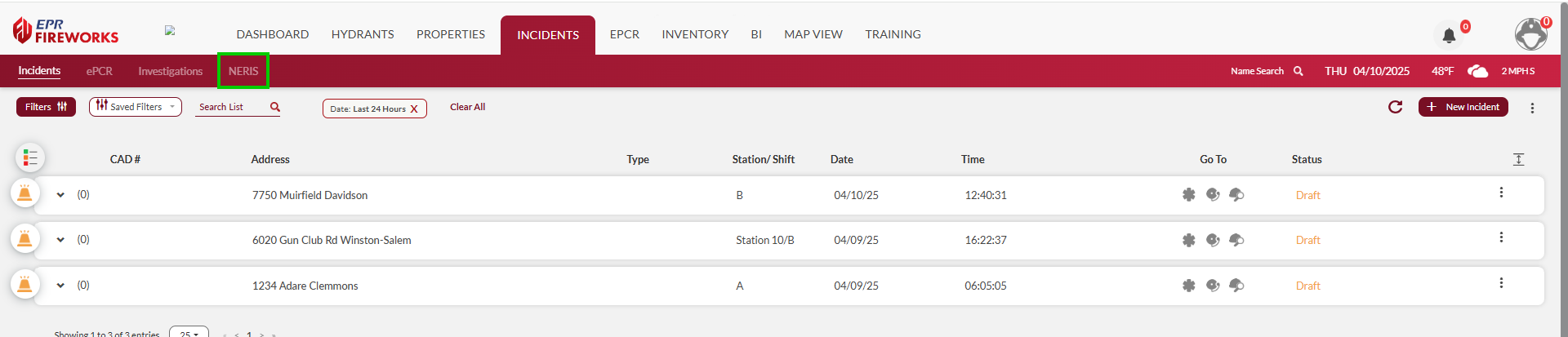This screenshot has height=337, width=1568.
Task: Click the refresh list icon
Action: click(x=1395, y=107)
